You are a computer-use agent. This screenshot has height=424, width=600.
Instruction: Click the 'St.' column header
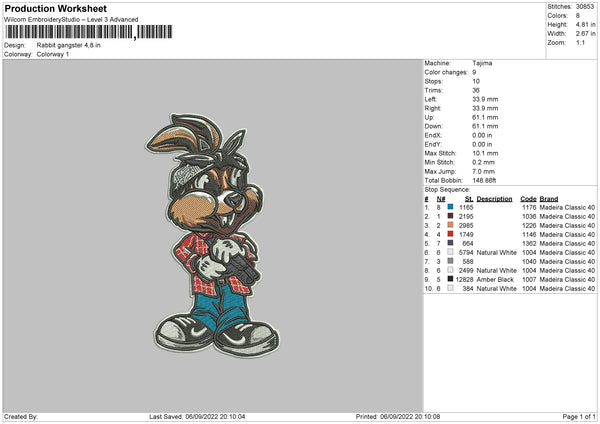tap(469, 199)
